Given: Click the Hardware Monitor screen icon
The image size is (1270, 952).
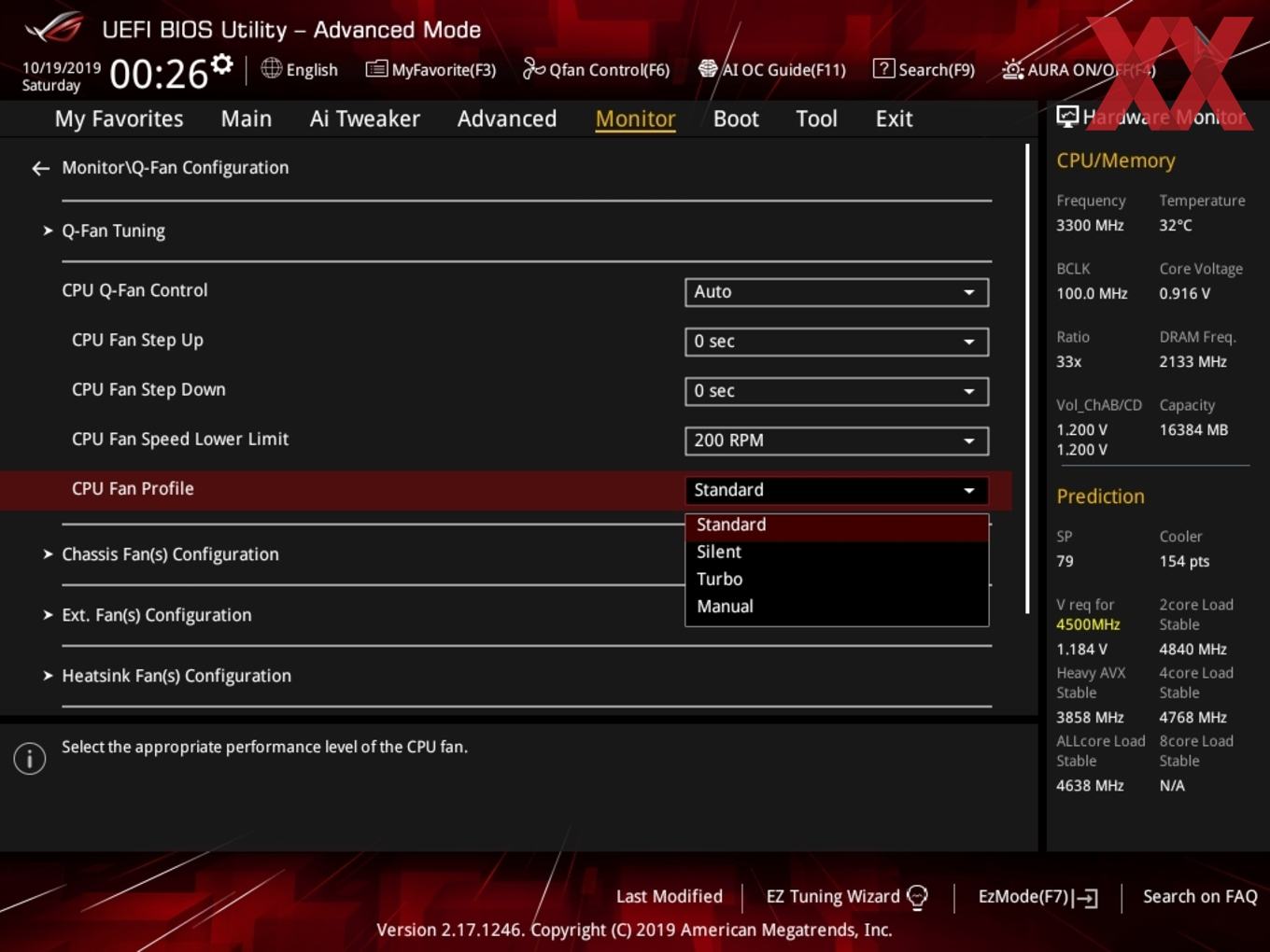Looking at the screenshot, I should point(1067,117).
